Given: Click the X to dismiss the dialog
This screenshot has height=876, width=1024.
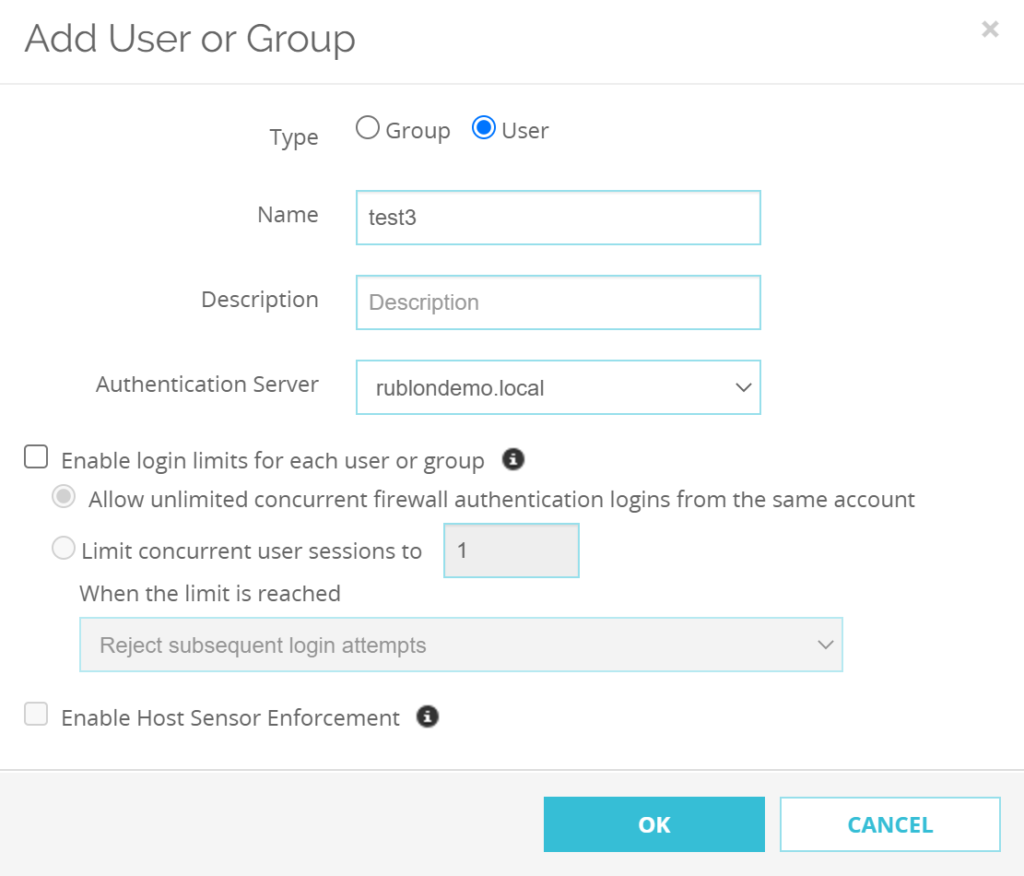Looking at the screenshot, I should (x=989, y=29).
